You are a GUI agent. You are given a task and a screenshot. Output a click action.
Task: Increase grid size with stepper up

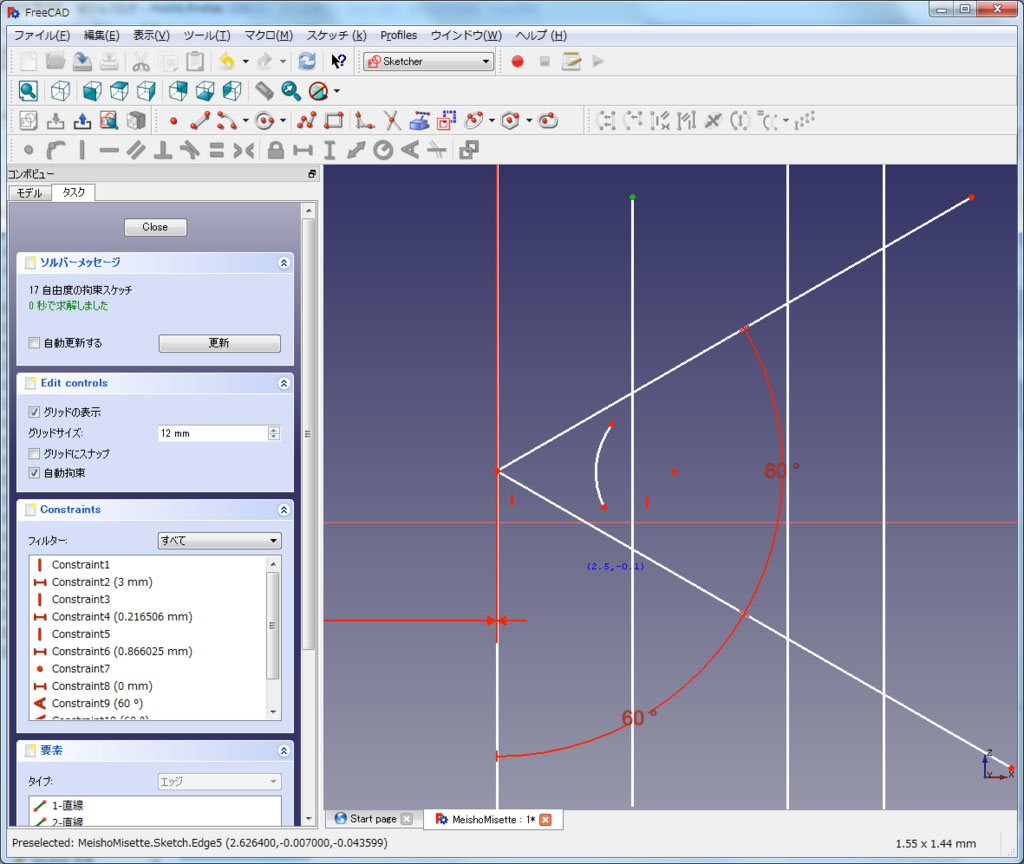pos(274,429)
